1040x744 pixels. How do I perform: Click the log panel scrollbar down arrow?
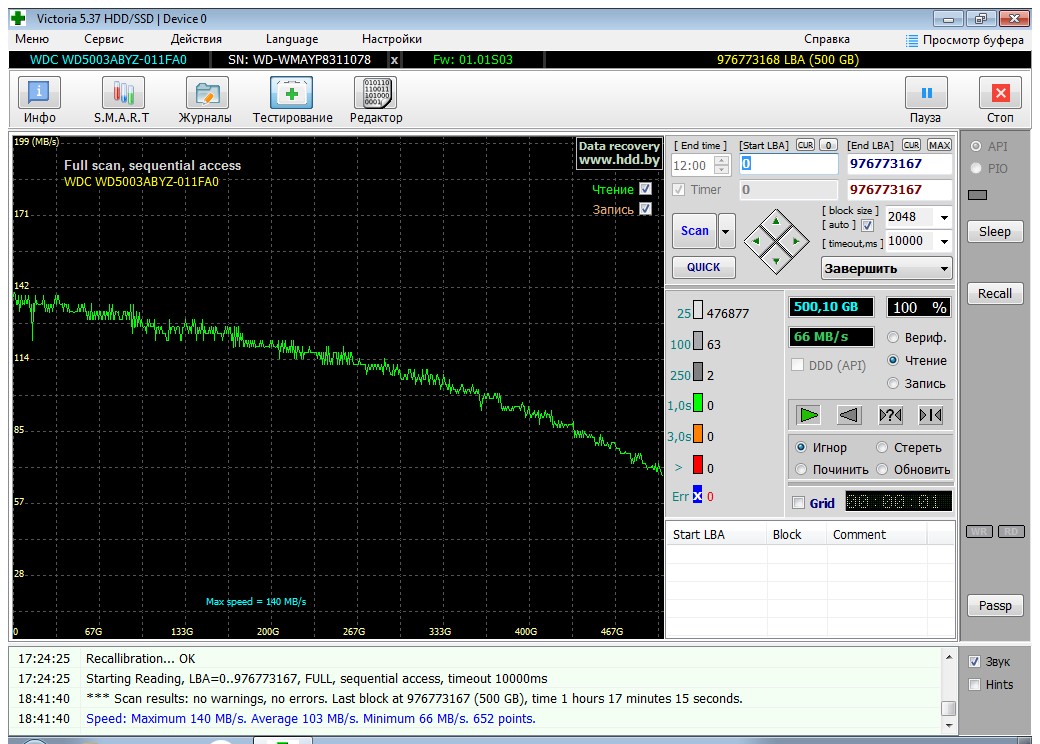coord(948,725)
